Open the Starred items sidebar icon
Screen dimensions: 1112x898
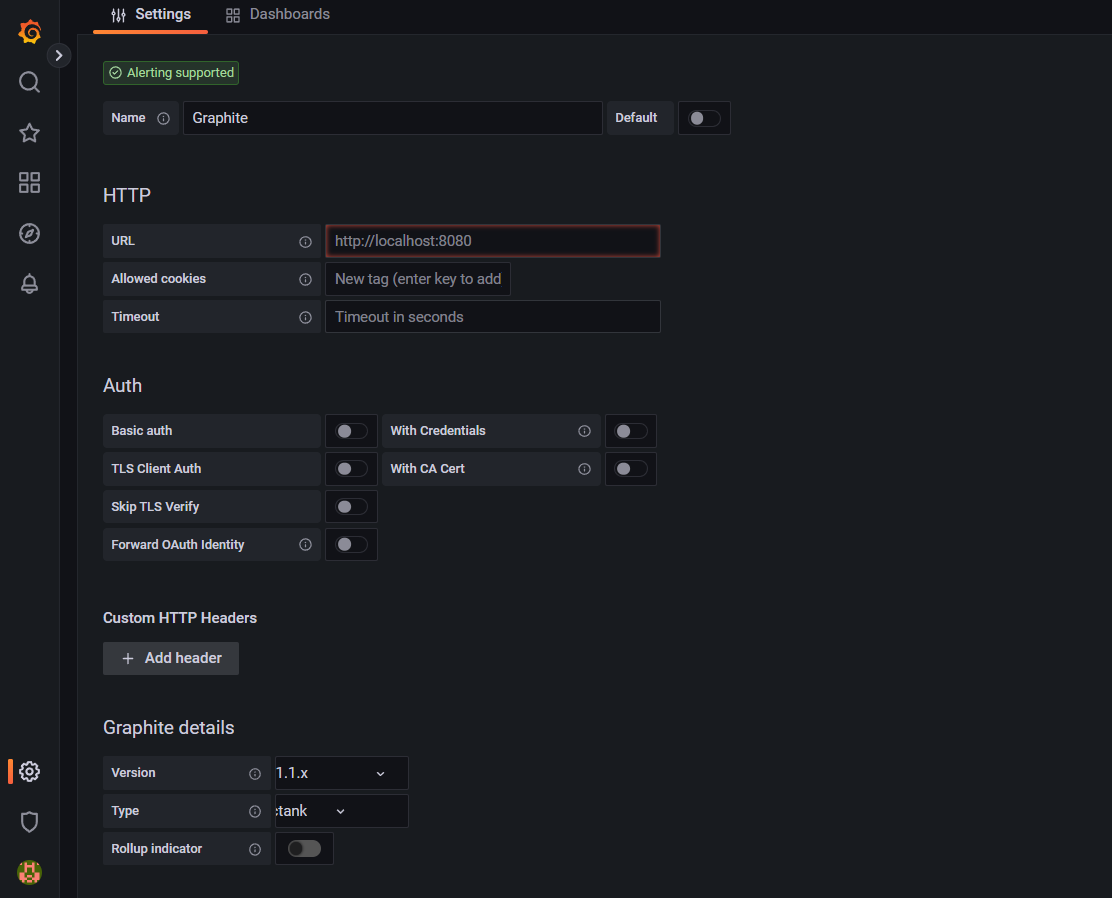[x=29, y=132]
